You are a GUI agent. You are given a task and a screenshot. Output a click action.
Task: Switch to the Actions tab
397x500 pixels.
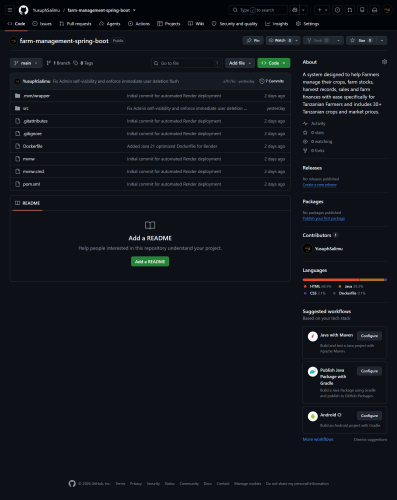139,24
